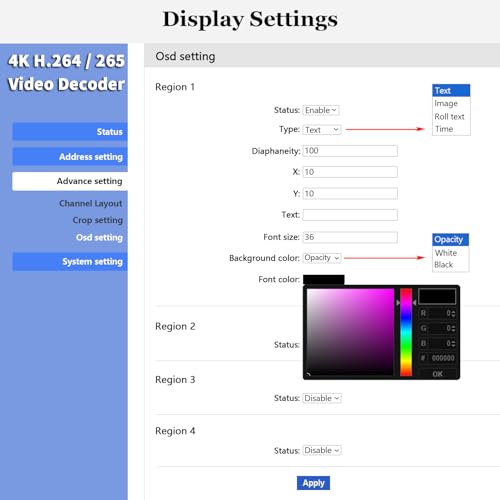Click the Diaphaneity input field

point(350,151)
